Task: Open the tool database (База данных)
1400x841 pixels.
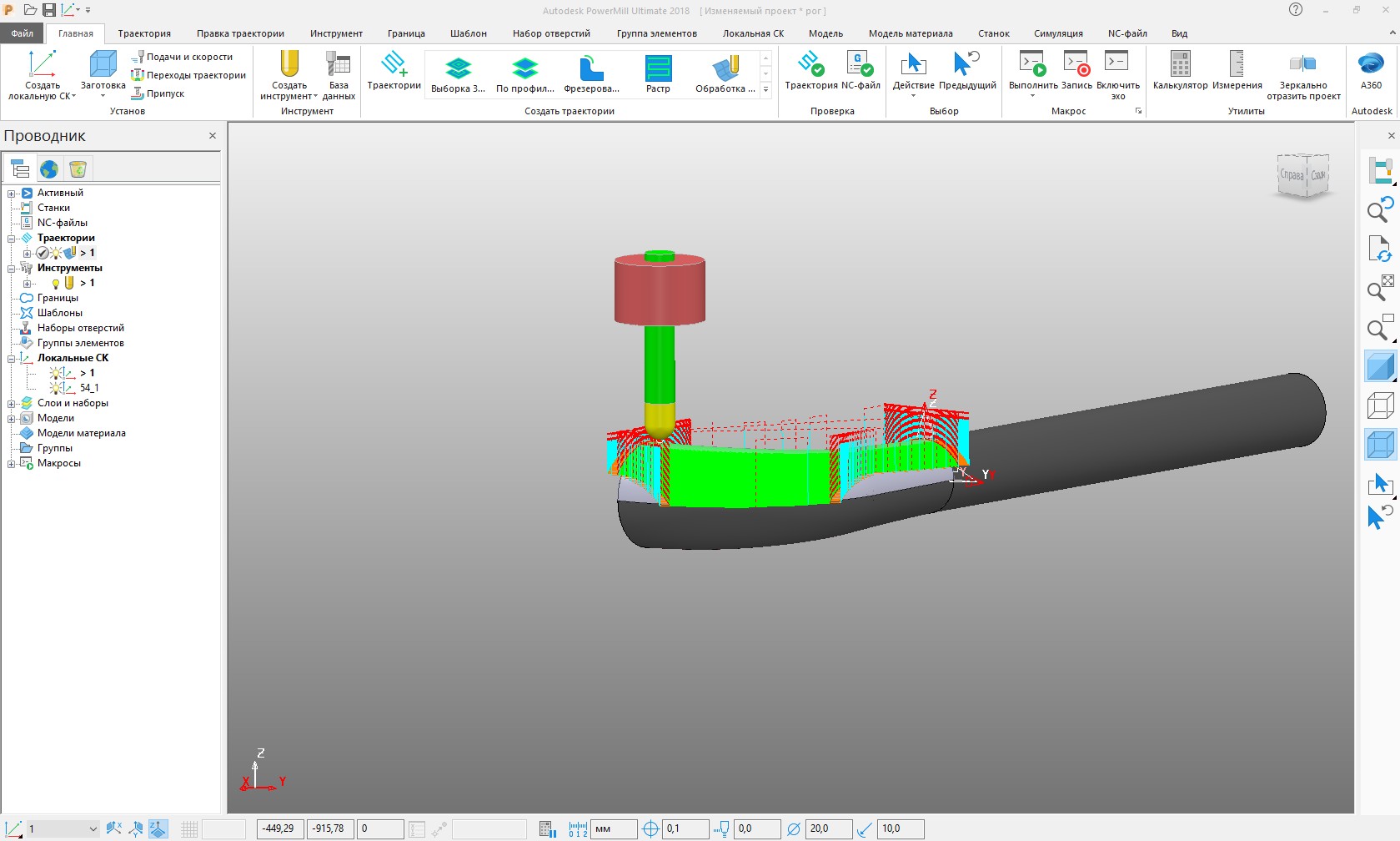Action: (x=339, y=65)
